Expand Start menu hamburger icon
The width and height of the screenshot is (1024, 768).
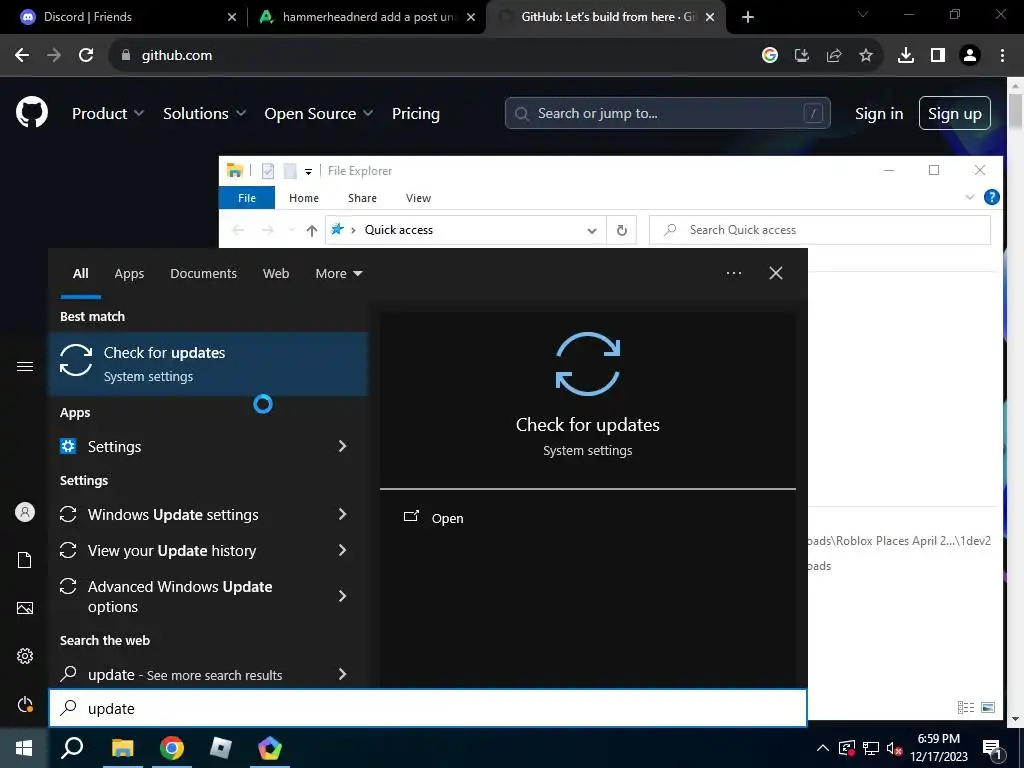[25, 366]
